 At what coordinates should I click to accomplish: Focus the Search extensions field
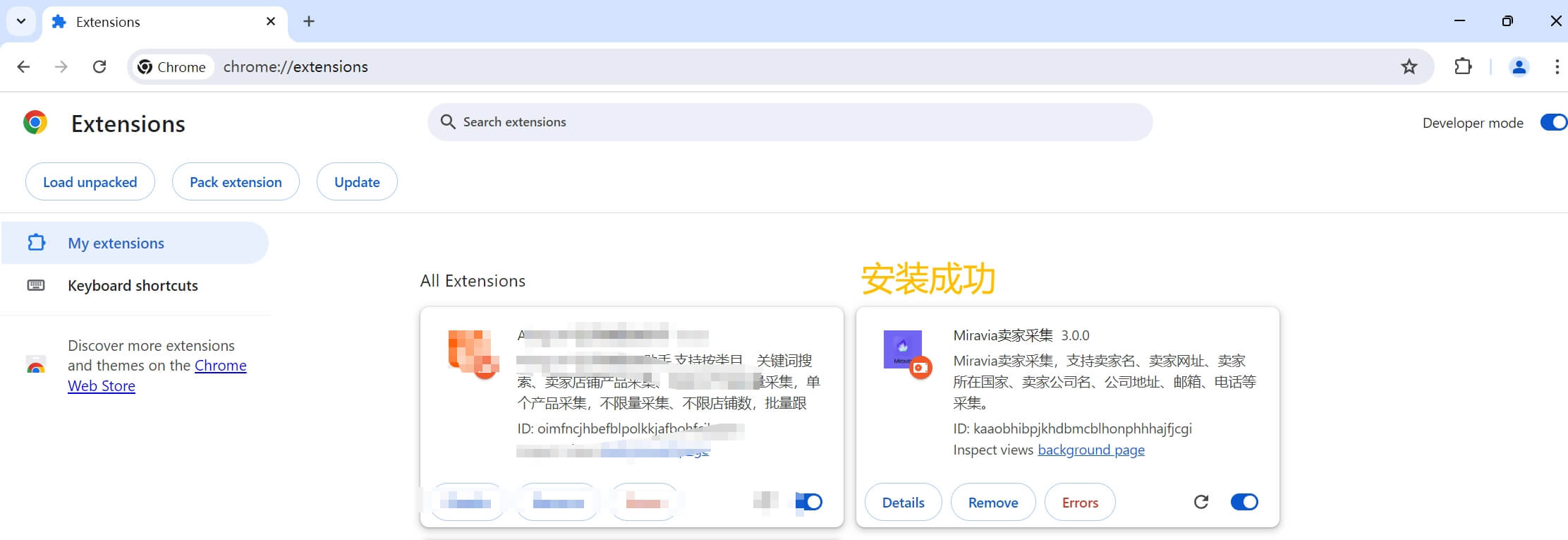click(789, 122)
